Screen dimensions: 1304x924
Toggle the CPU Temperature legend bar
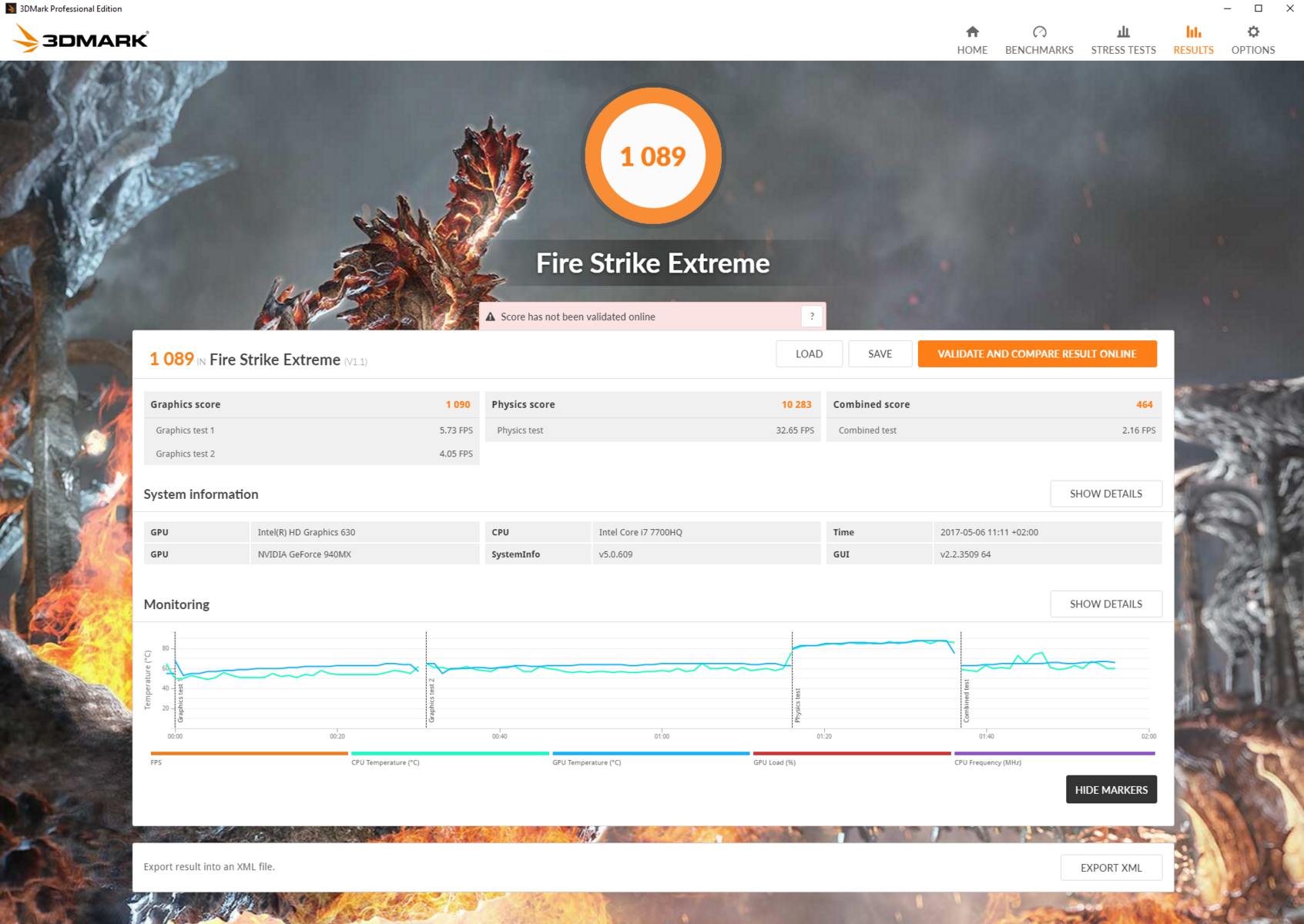[450, 753]
